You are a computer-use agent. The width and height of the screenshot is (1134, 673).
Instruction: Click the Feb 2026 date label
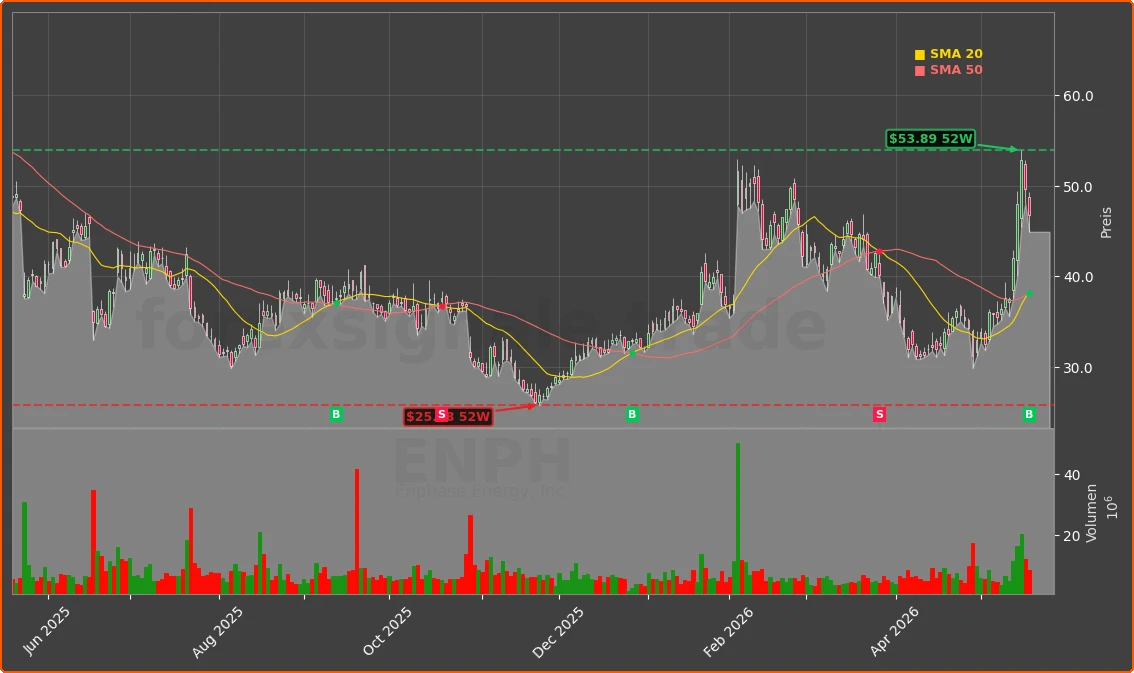click(x=728, y=632)
